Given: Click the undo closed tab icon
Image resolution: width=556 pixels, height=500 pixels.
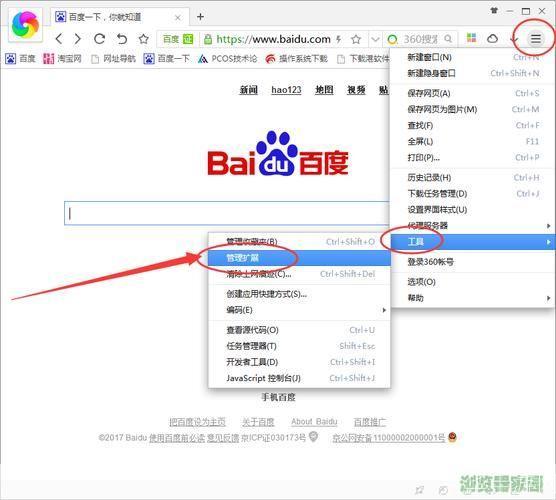Looking at the screenshot, I should (x=122, y=39).
